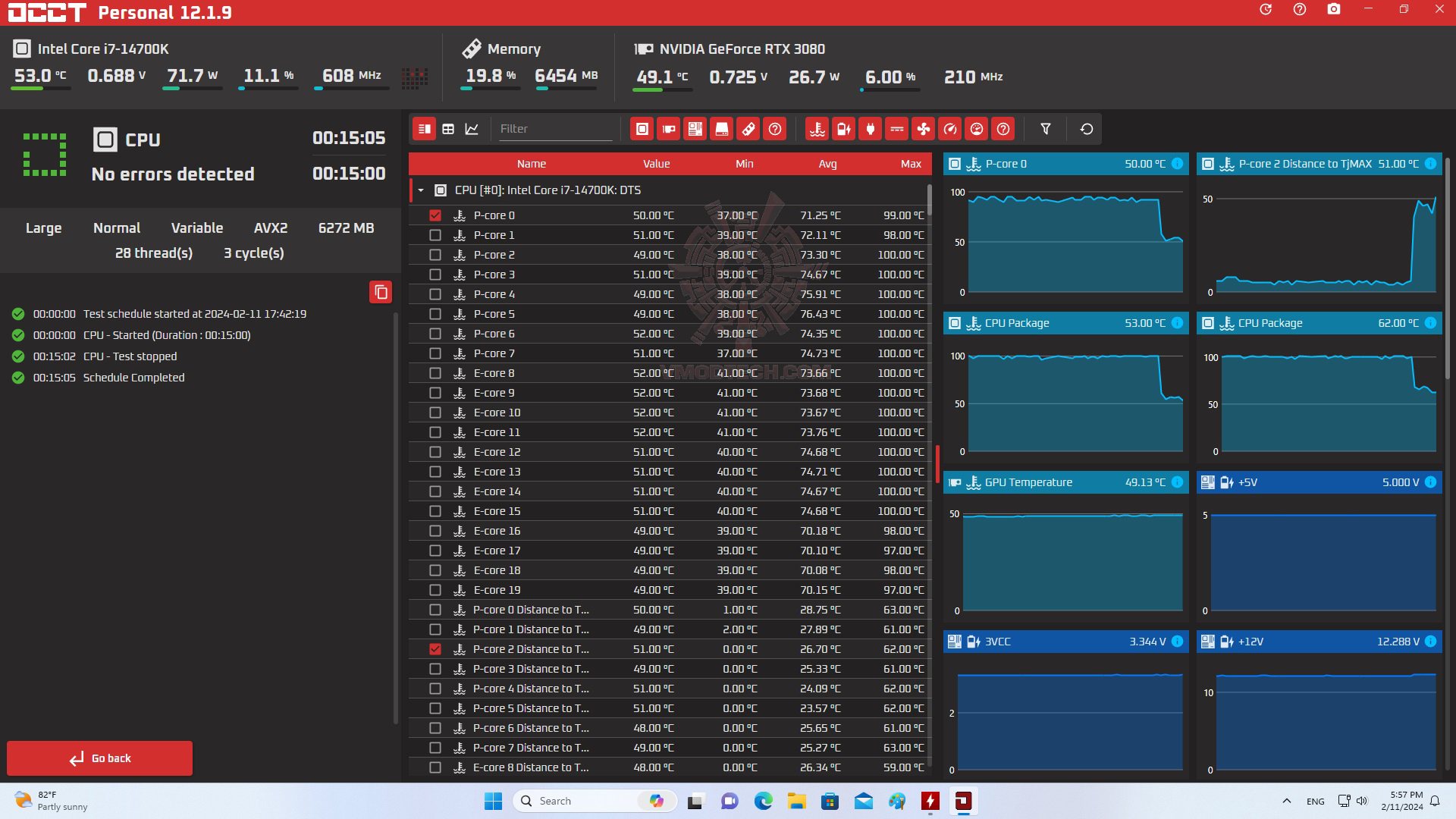Uncheck P-core 2 Distance to TjMAX checkbox
This screenshot has height=819, width=1456.
[435, 649]
